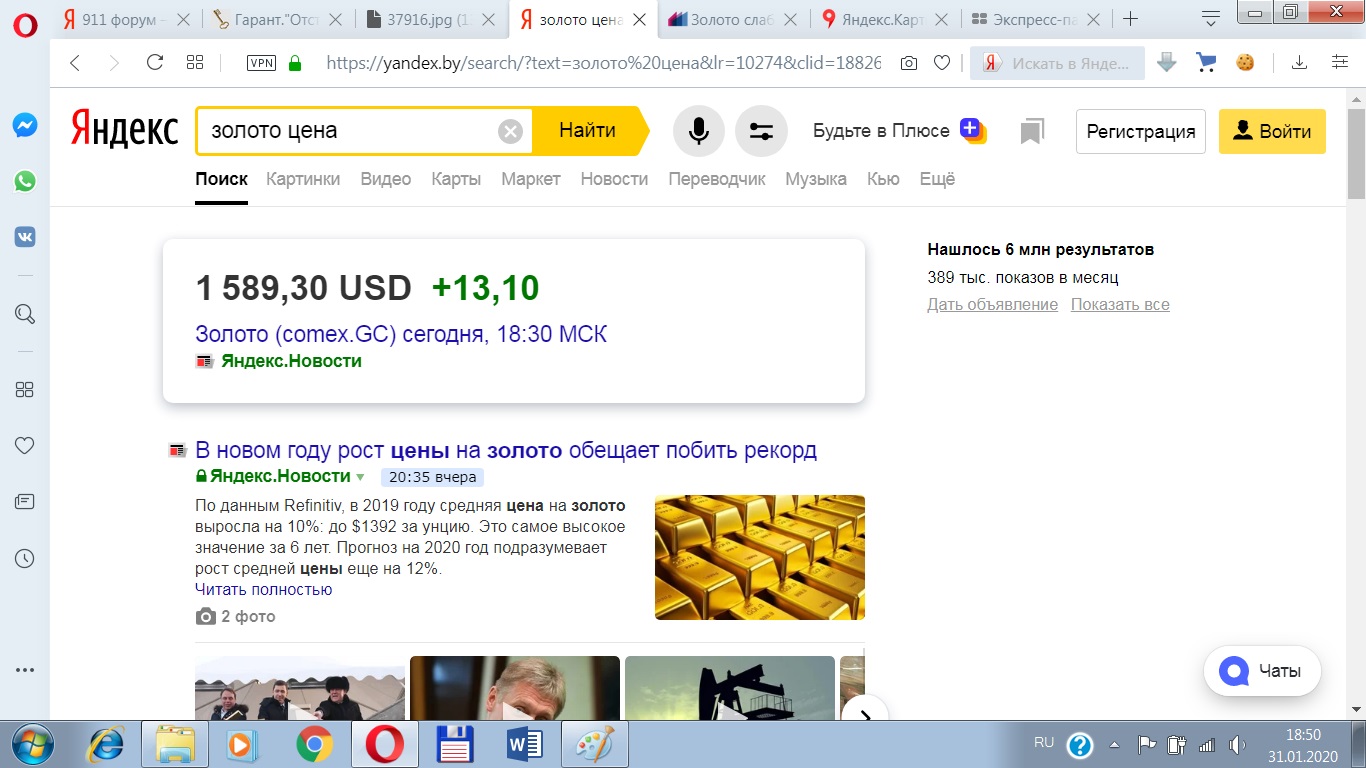Open Yandex collections bookmark icon

click(x=1032, y=131)
